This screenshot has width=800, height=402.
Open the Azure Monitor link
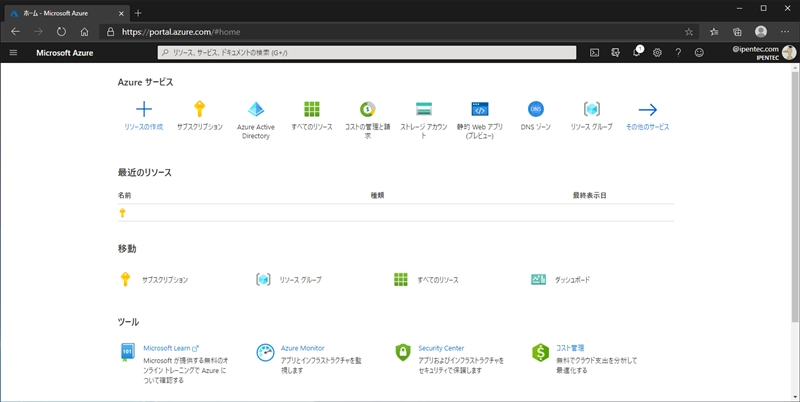click(303, 348)
